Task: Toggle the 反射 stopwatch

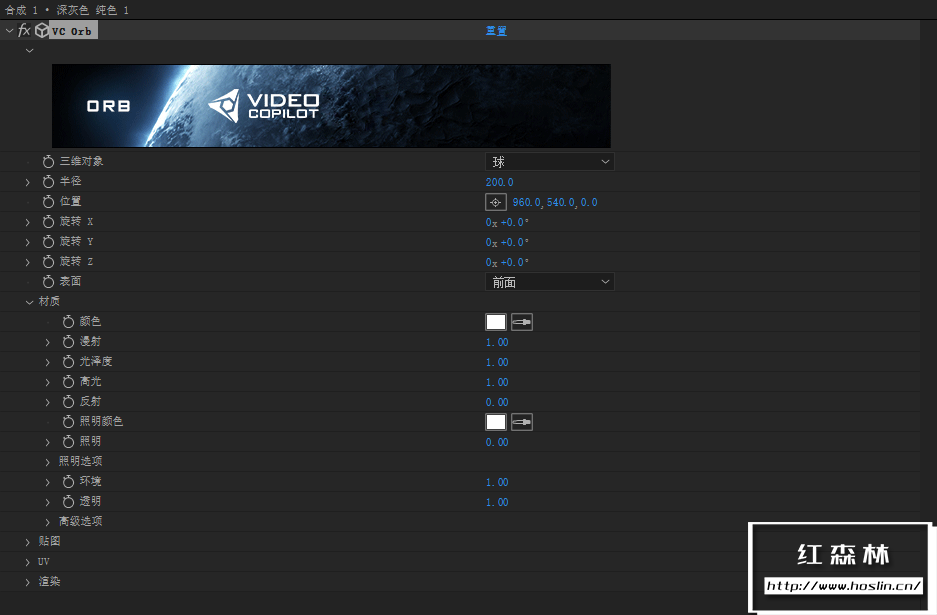Action: click(68, 402)
